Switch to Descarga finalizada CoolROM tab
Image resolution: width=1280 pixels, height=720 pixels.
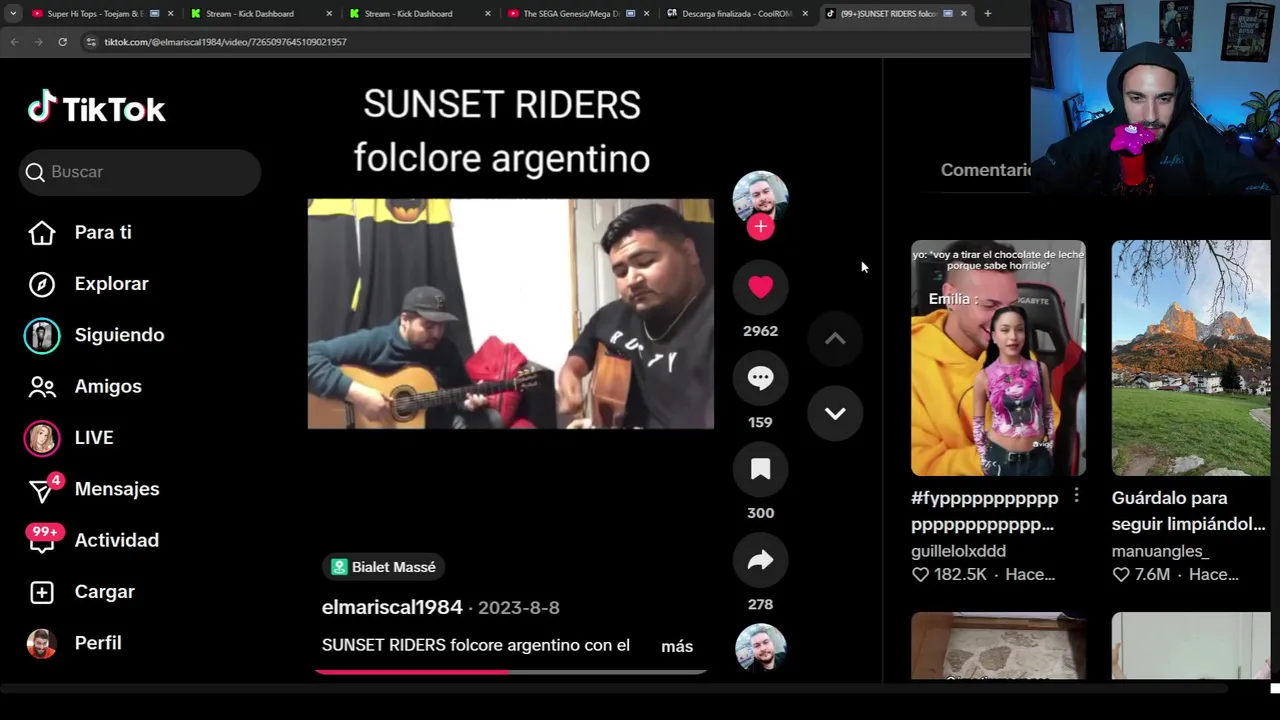tap(736, 14)
